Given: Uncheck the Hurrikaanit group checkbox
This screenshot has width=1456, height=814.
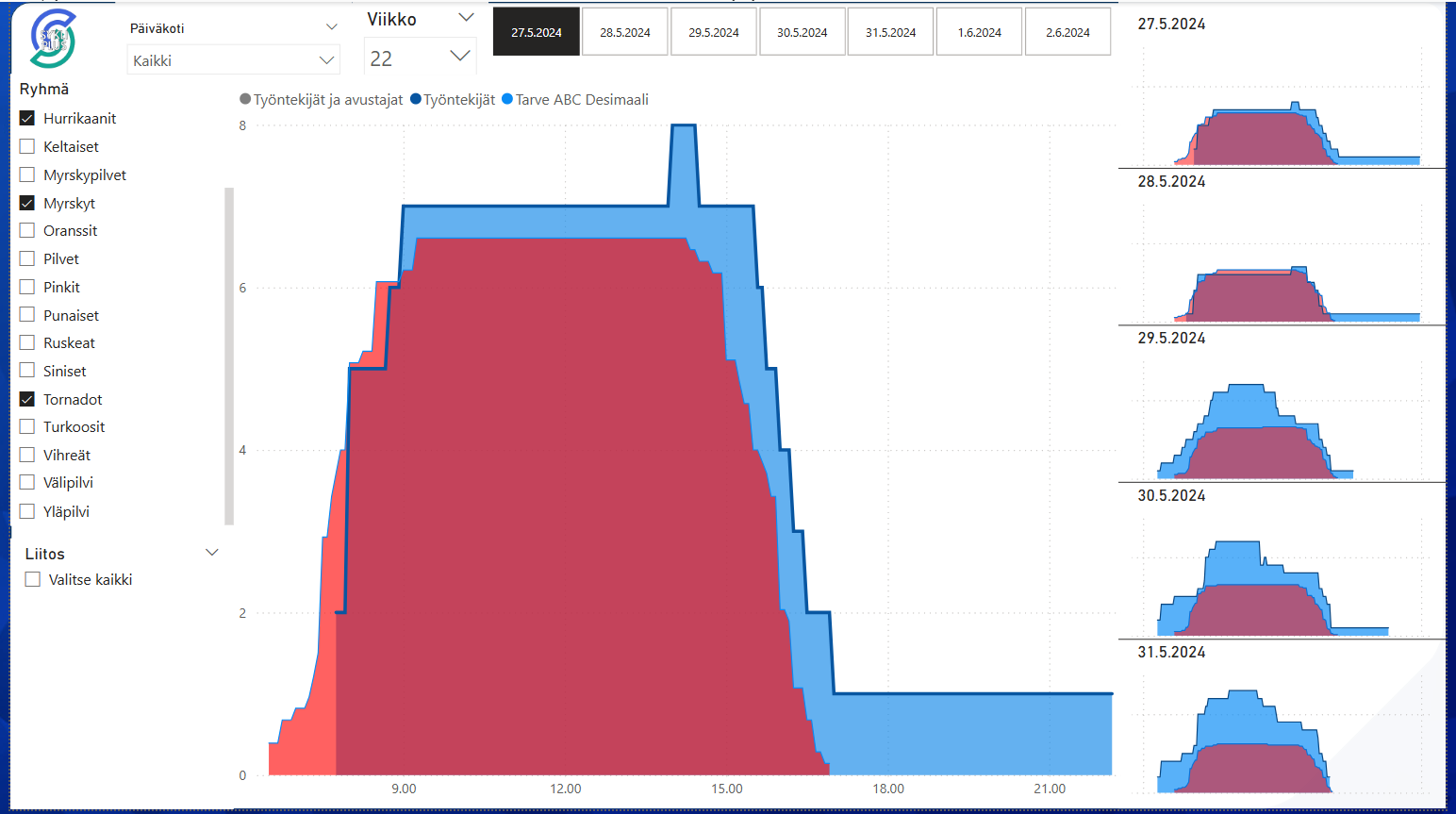Looking at the screenshot, I should (27, 119).
